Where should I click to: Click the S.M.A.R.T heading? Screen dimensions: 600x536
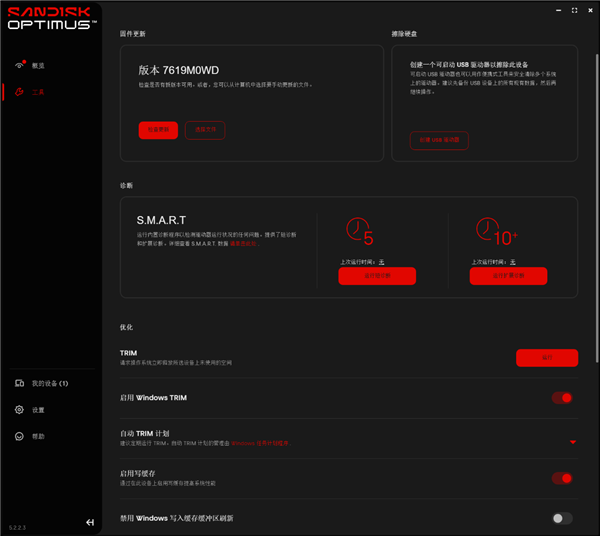click(161, 220)
